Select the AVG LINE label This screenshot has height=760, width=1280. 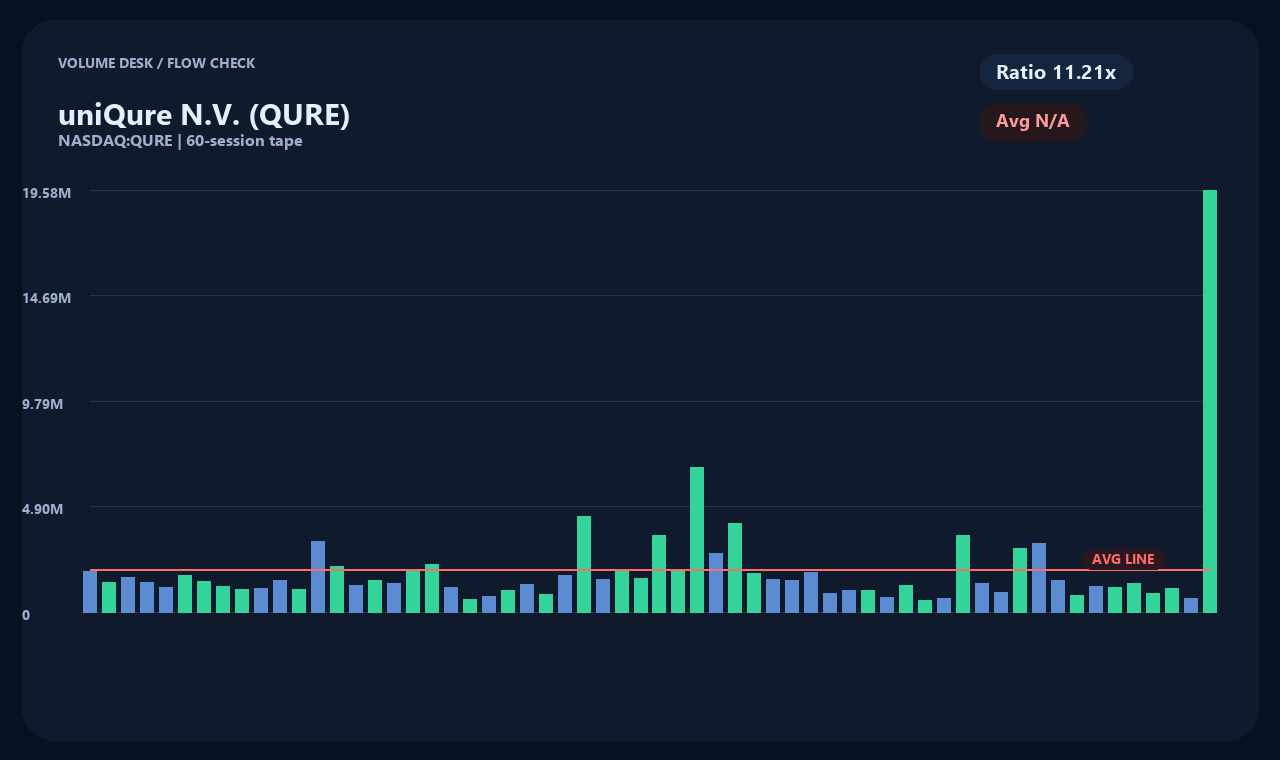1123,559
